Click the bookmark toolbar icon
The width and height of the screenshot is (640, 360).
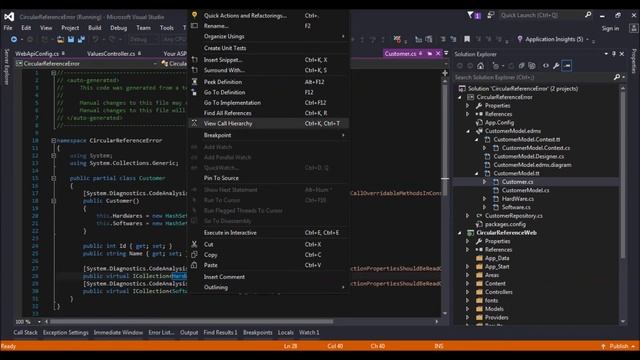coord(467,39)
